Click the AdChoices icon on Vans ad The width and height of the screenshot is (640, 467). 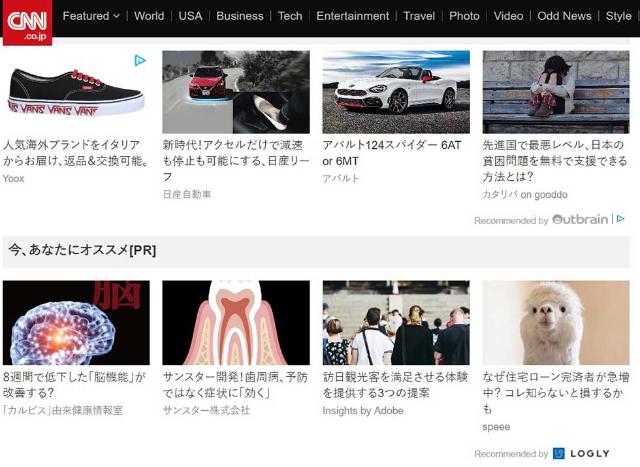click(x=140, y=61)
